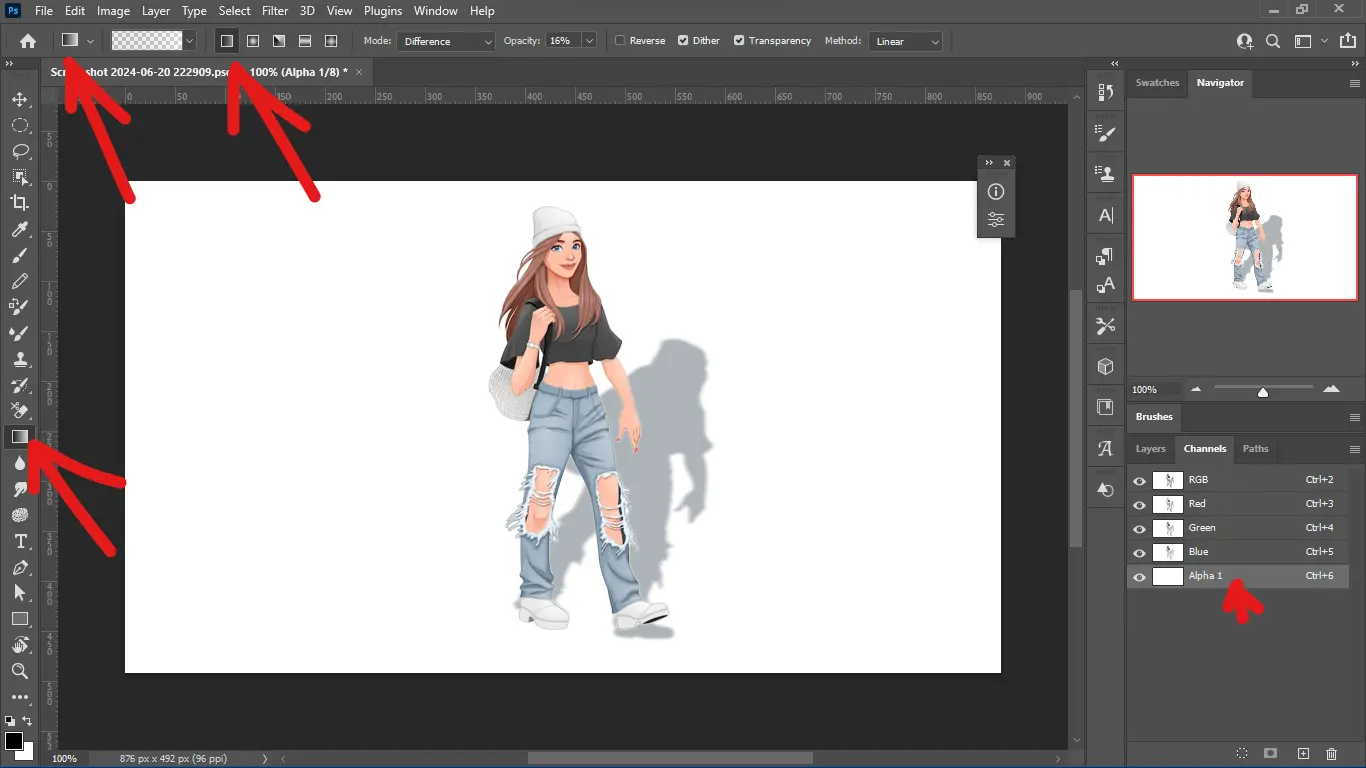Click the Navigator zoom slider handle

coord(1263,392)
